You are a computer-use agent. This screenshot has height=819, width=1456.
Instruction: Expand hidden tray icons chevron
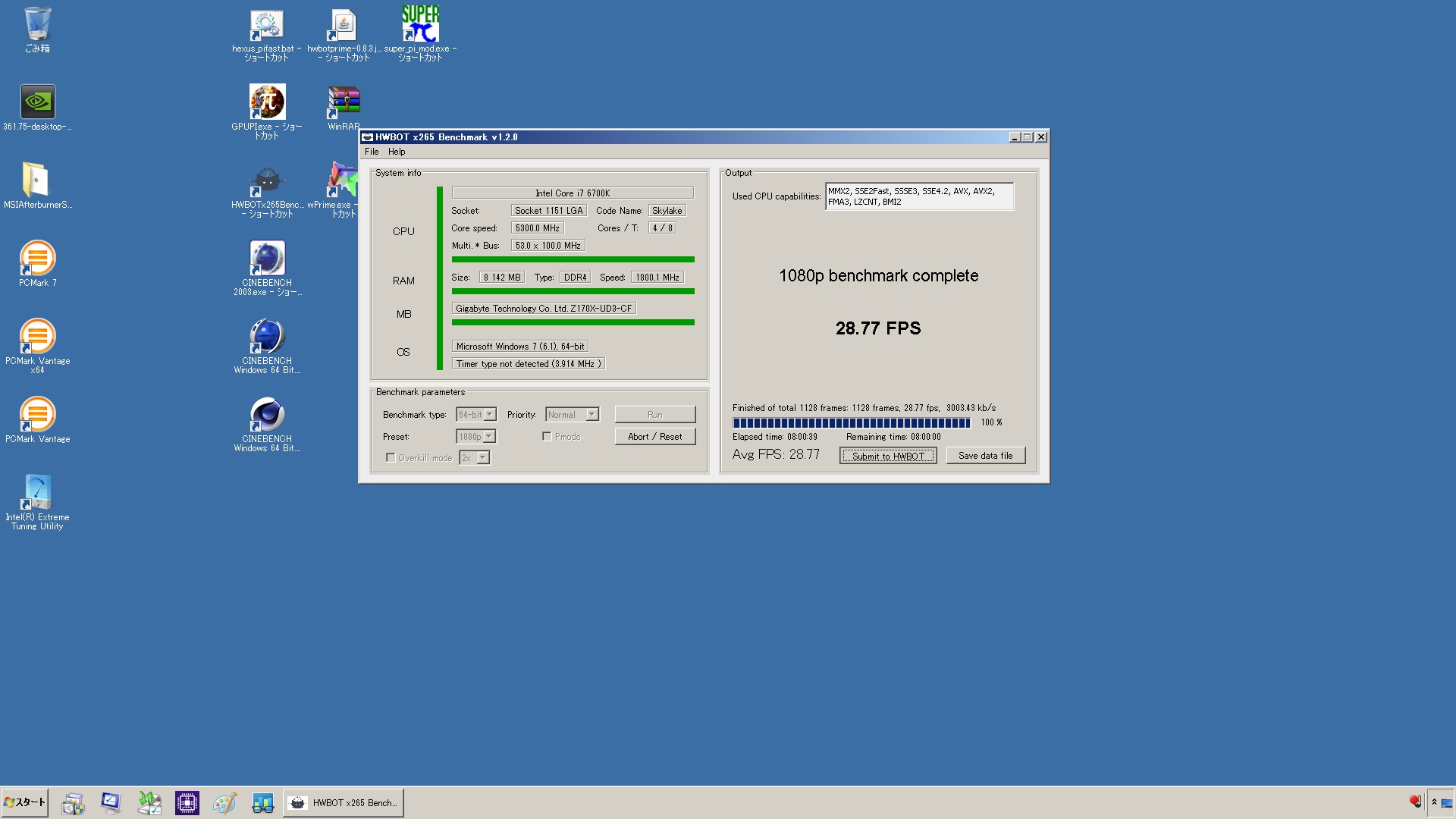(x=1434, y=802)
